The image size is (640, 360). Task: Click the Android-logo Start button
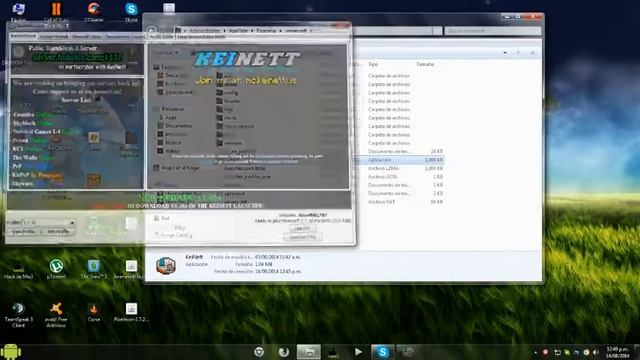pyautogui.click(x=11, y=351)
